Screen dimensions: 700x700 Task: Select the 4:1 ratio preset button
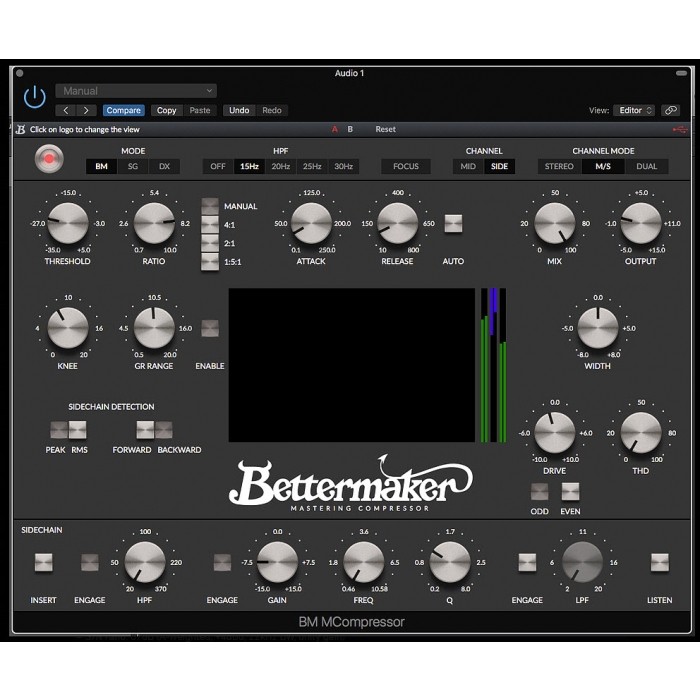coord(210,225)
